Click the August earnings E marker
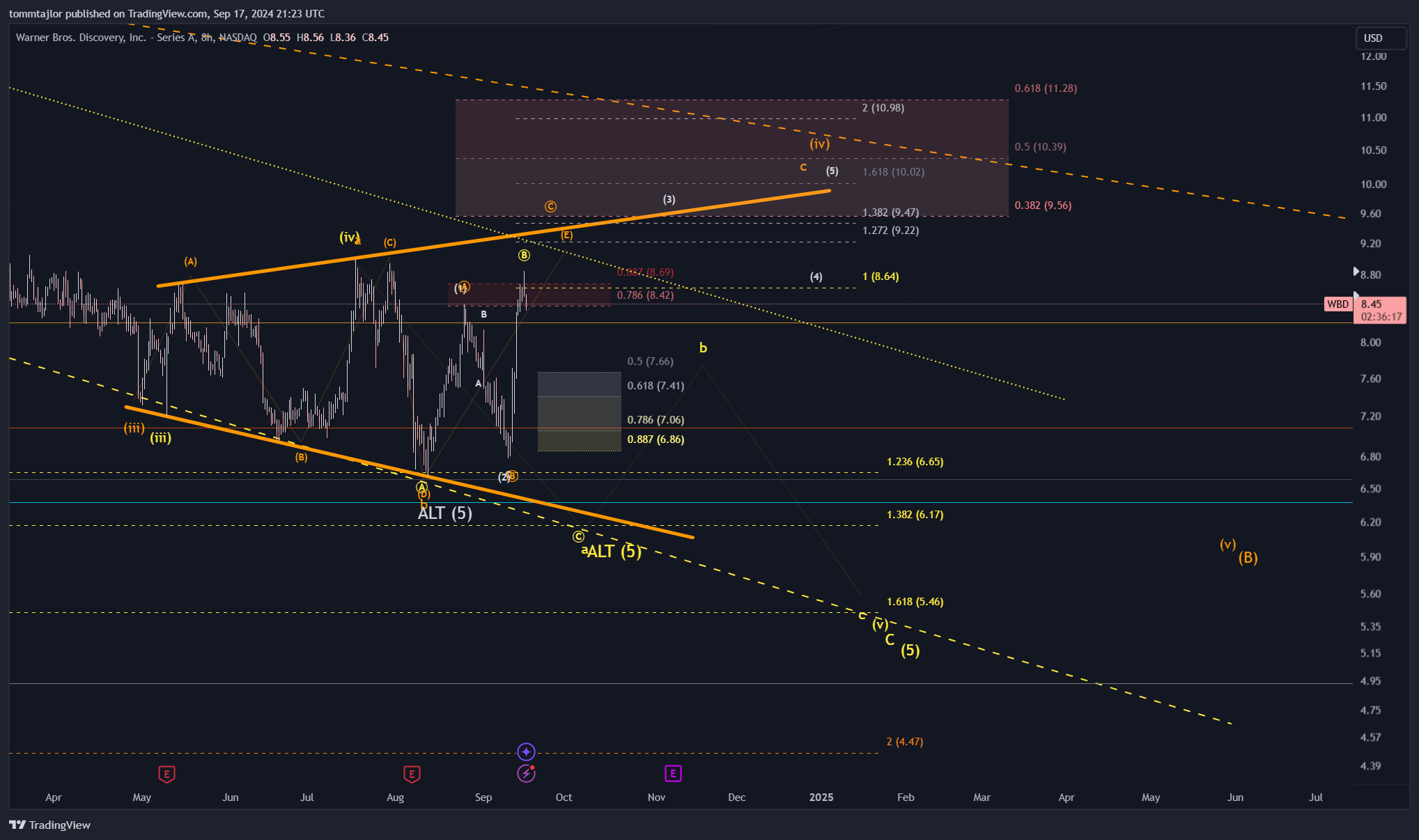 [412, 774]
